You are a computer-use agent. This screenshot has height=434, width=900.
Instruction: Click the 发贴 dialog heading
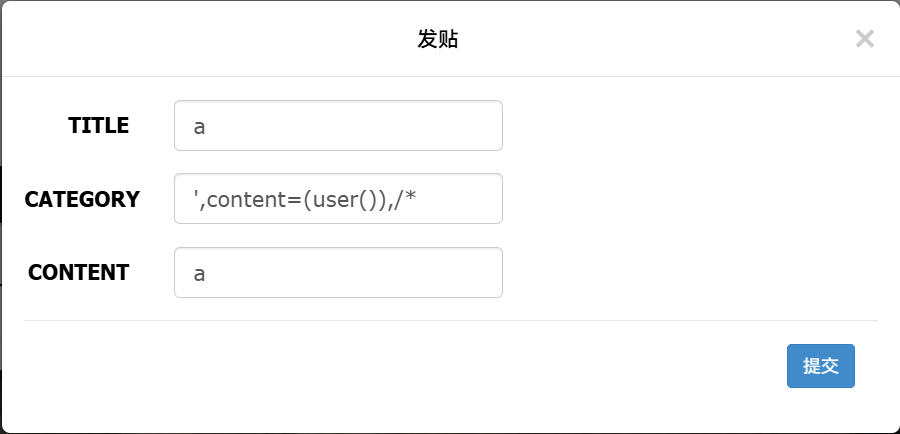pyautogui.click(x=438, y=40)
